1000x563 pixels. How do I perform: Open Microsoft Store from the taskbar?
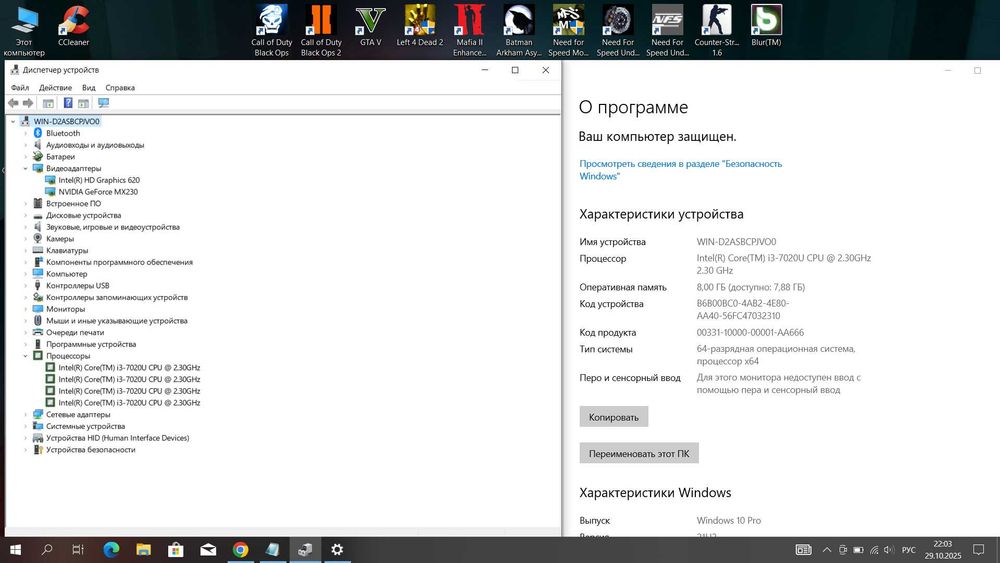click(175, 550)
